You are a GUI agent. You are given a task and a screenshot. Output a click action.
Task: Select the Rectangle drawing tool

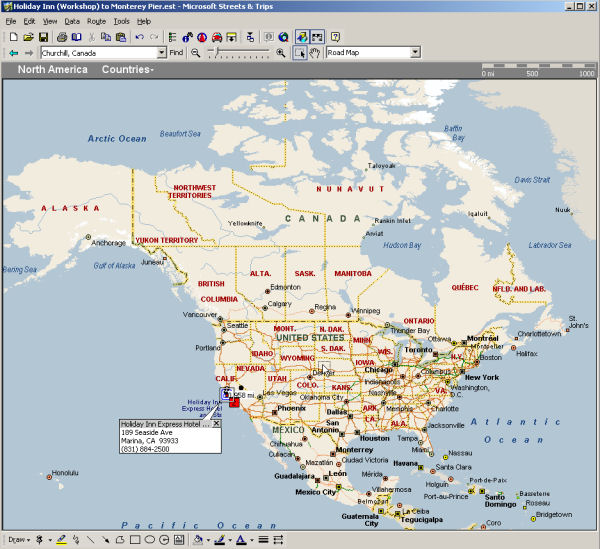pyautogui.click(x=135, y=540)
